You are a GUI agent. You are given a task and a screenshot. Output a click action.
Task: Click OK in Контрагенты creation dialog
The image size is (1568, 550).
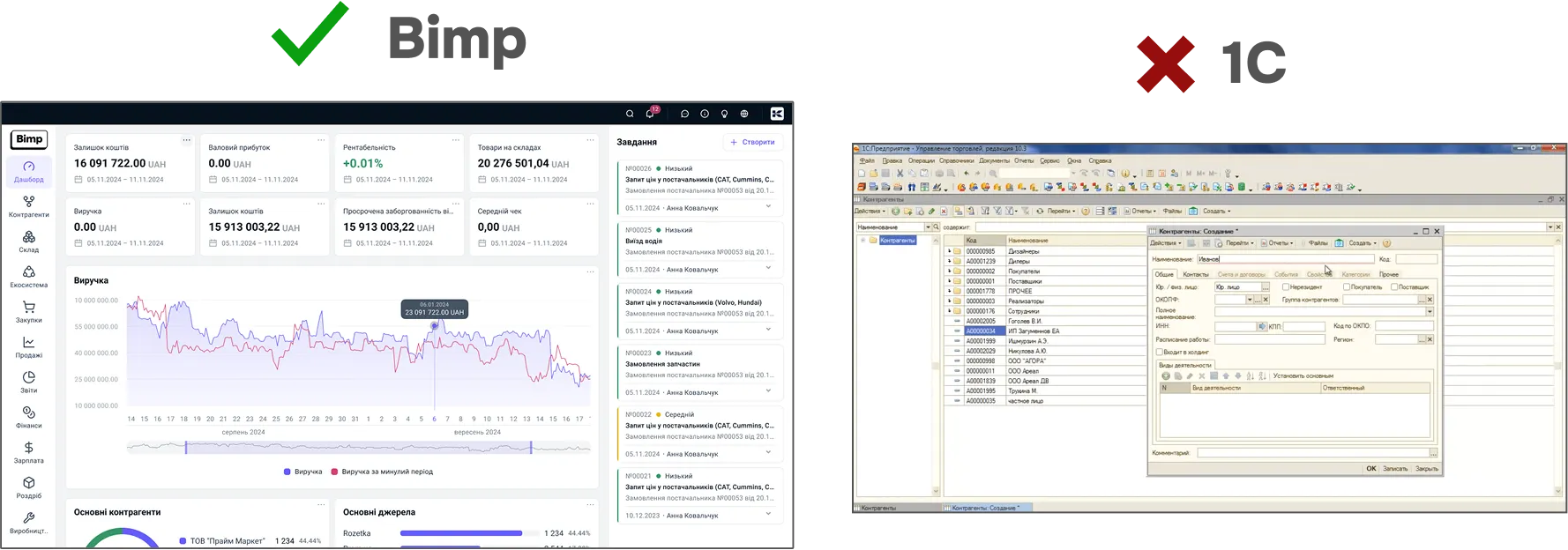click(1371, 468)
